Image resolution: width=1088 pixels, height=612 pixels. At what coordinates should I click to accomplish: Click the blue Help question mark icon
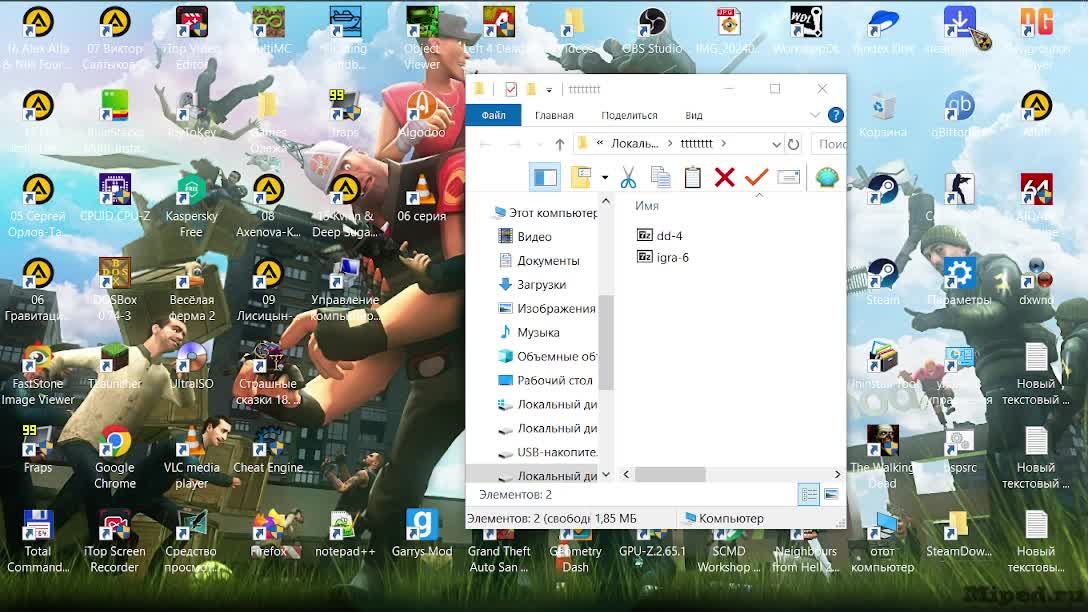(835, 115)
